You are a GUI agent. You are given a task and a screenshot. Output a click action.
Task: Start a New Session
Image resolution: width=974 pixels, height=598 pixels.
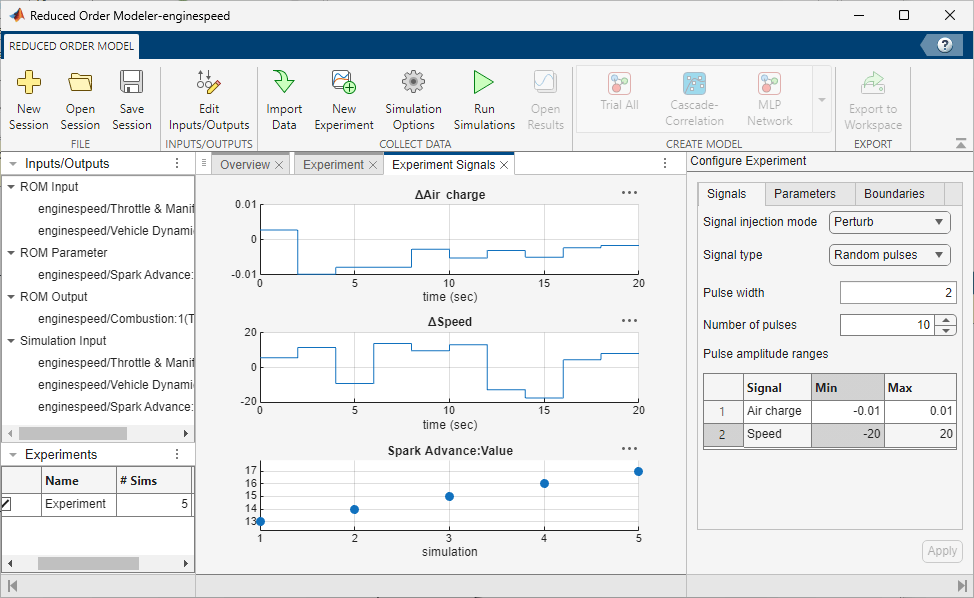click(x=29, y=97)
